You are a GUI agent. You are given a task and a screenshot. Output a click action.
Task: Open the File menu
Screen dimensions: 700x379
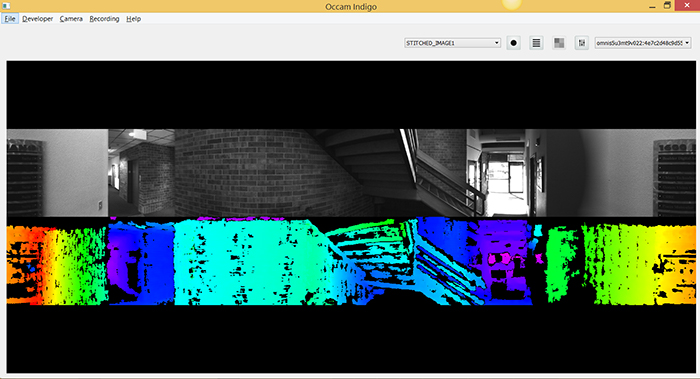10,19
